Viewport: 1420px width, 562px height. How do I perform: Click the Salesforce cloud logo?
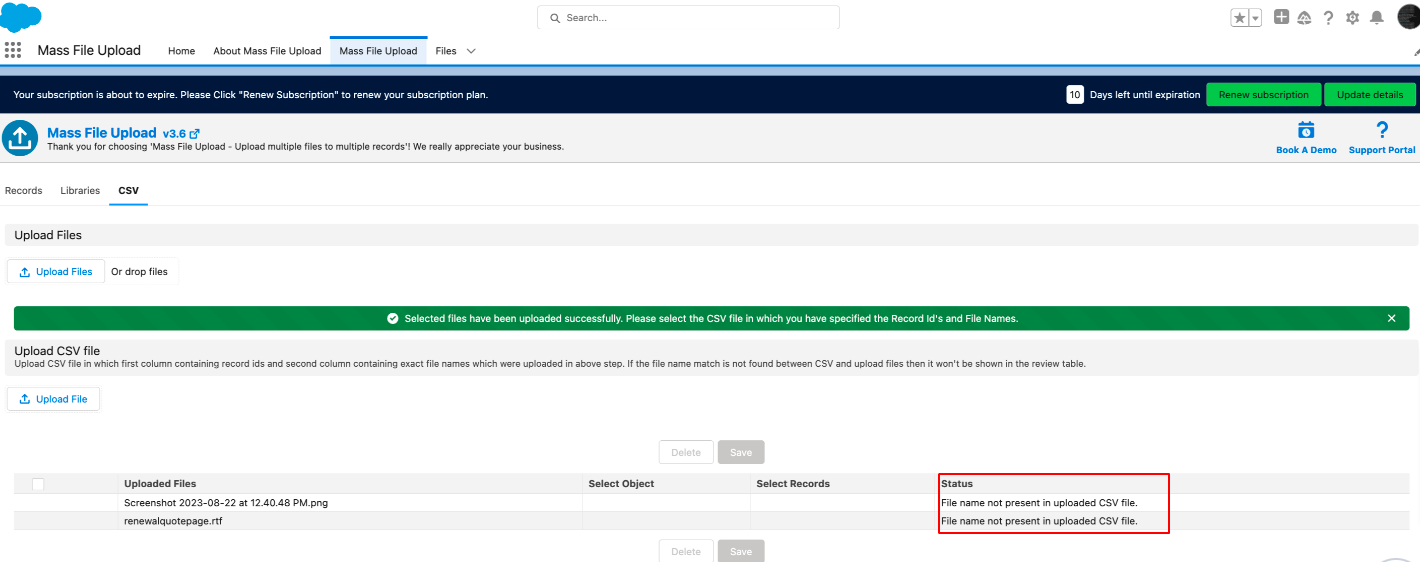[21, 17]
